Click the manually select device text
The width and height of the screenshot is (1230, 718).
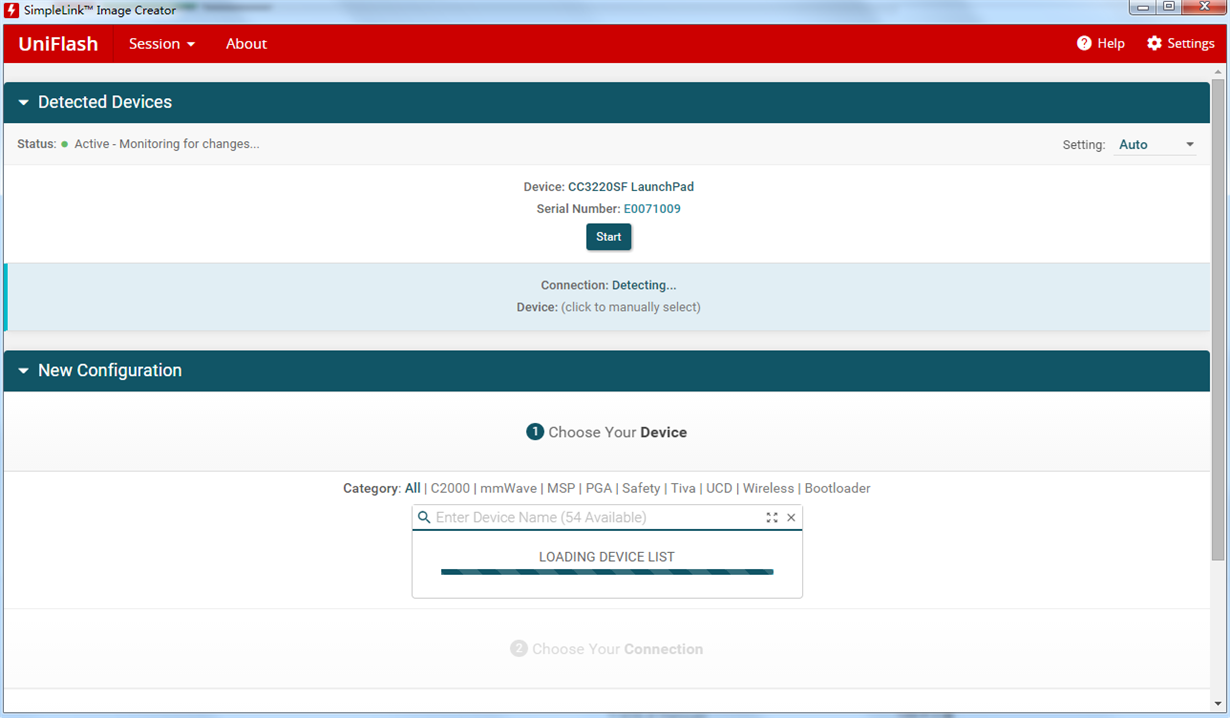631,307
